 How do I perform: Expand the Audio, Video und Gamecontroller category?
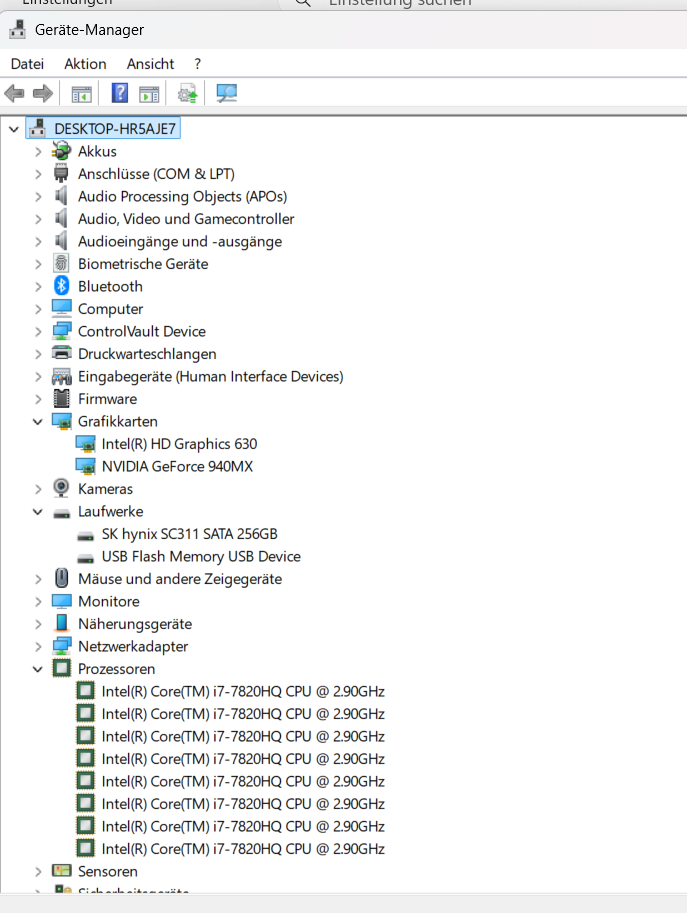[38, 219]
